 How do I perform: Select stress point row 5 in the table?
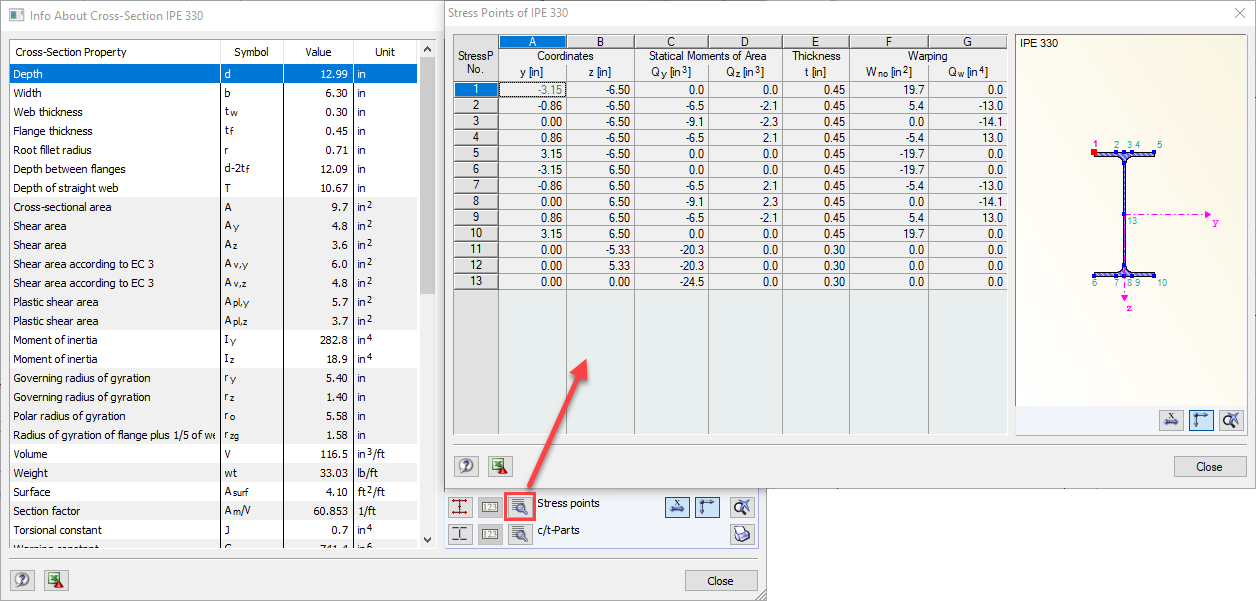(475, 153)
